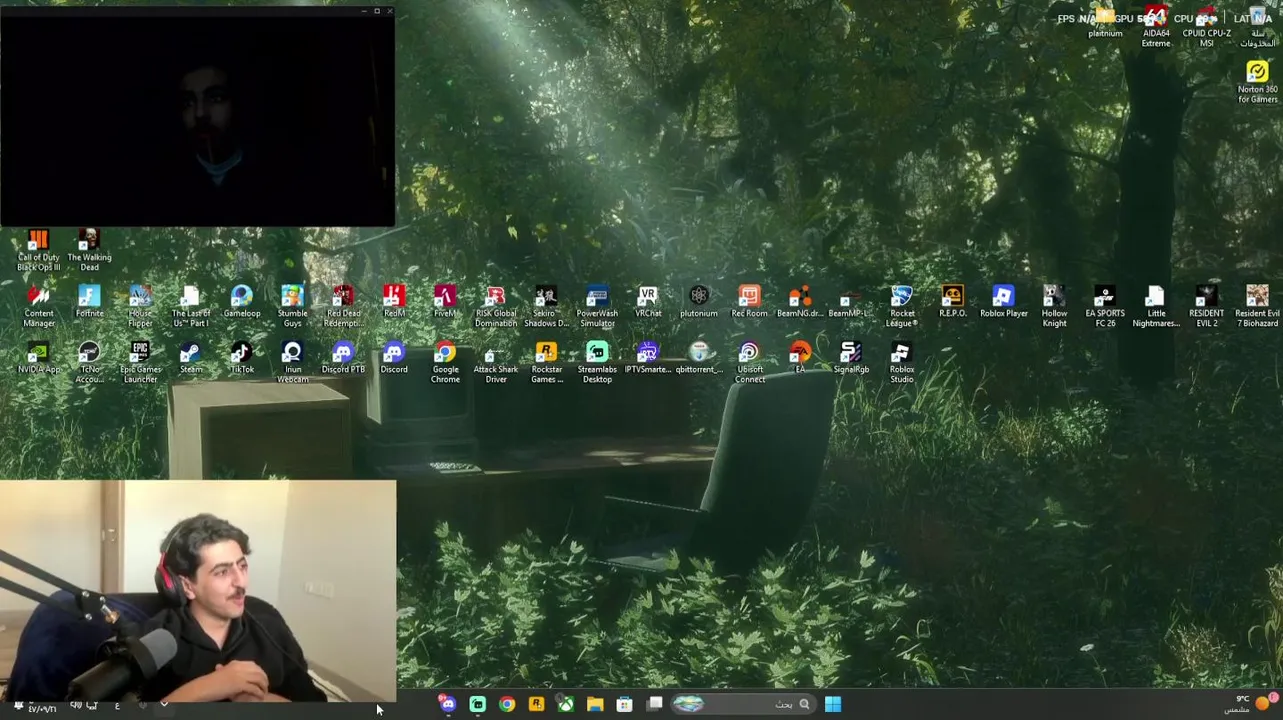This screenshot has height=720, width=1283.
Task: Click the RISK Global Domination icon
Action: 496,306
